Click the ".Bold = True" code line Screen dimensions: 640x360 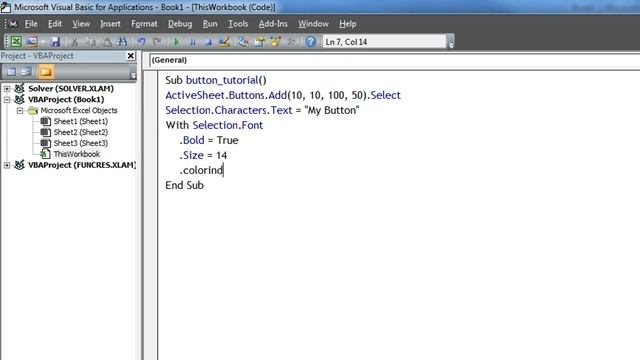(x=209, y=140)
